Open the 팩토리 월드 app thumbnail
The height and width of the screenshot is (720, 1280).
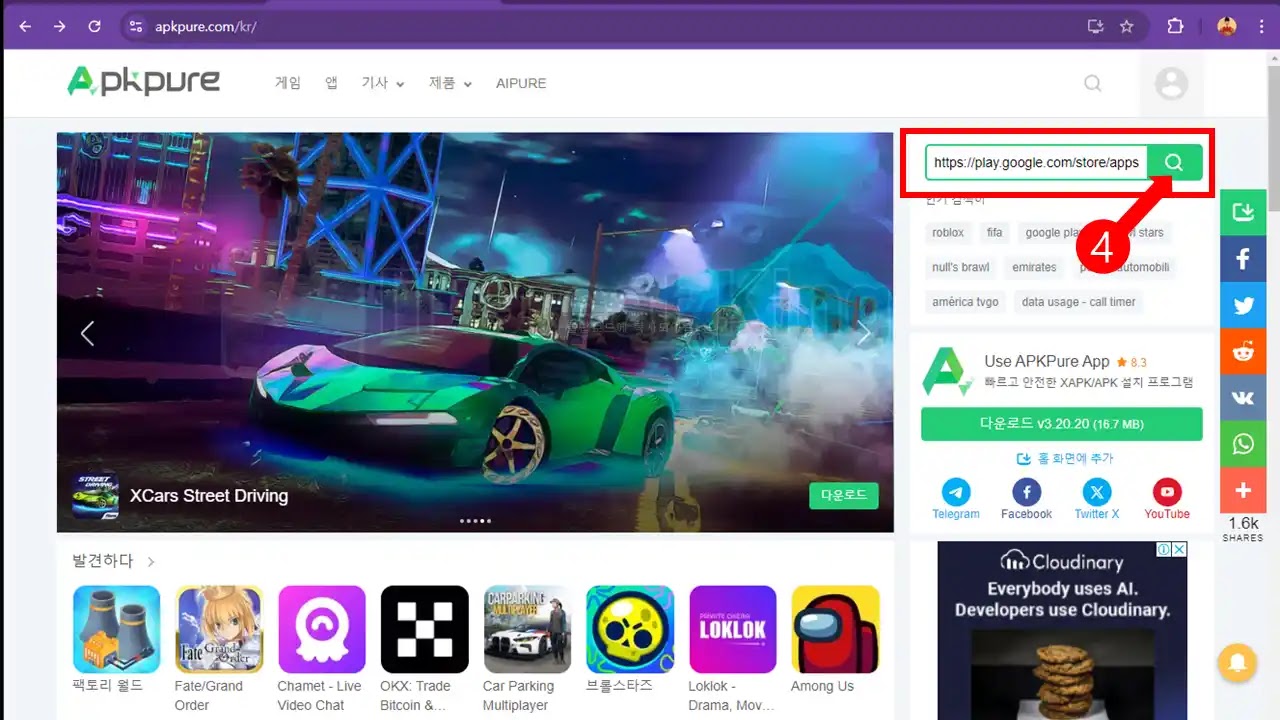coord(116,629)
